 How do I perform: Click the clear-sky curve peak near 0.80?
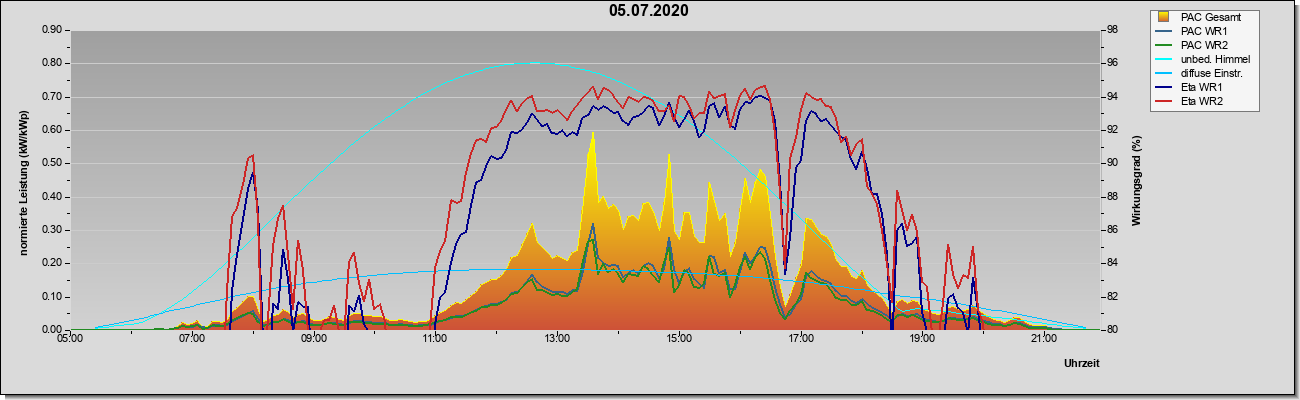[534, 62]
